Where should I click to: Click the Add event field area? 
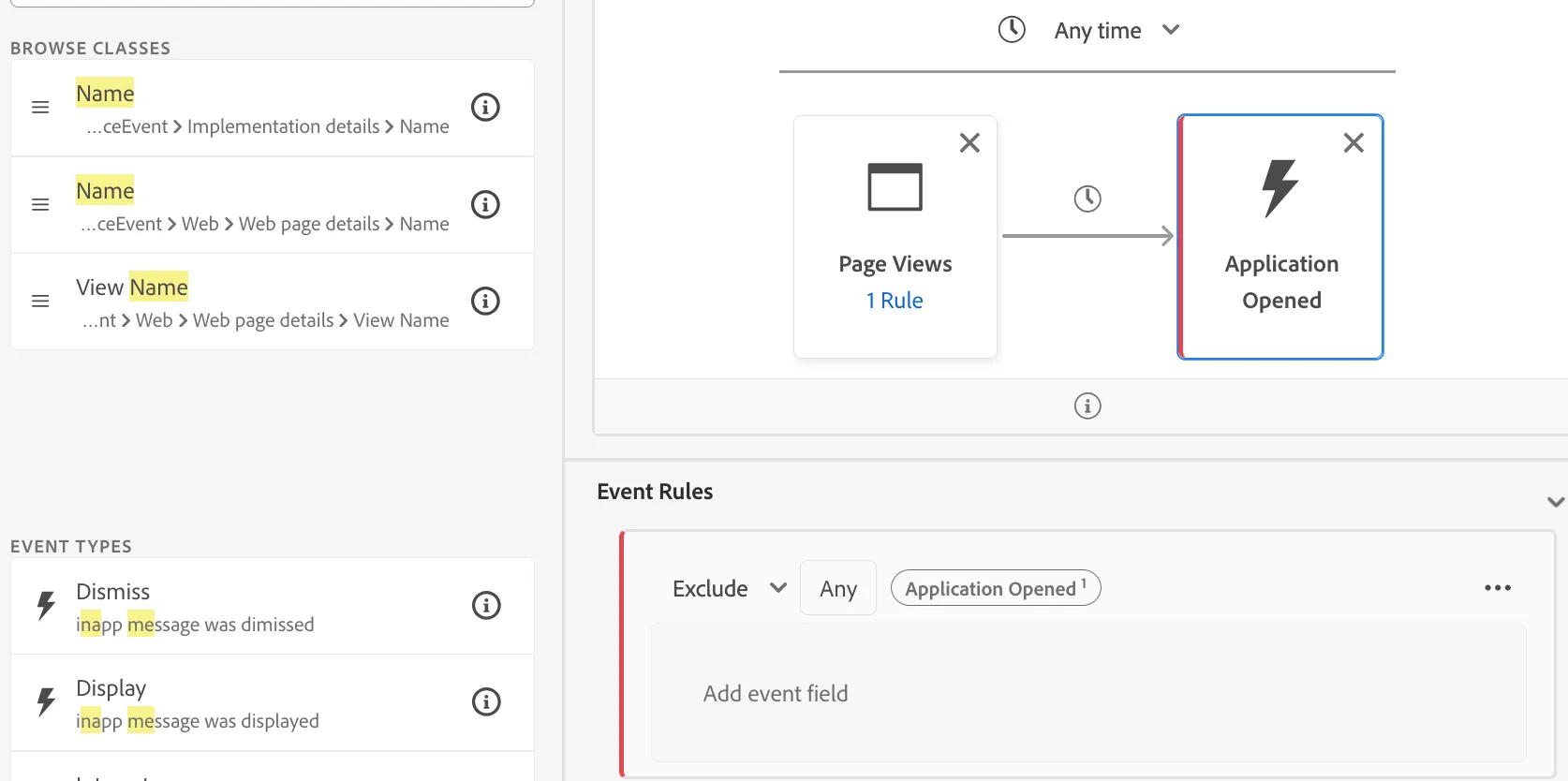coord(1088,693)
